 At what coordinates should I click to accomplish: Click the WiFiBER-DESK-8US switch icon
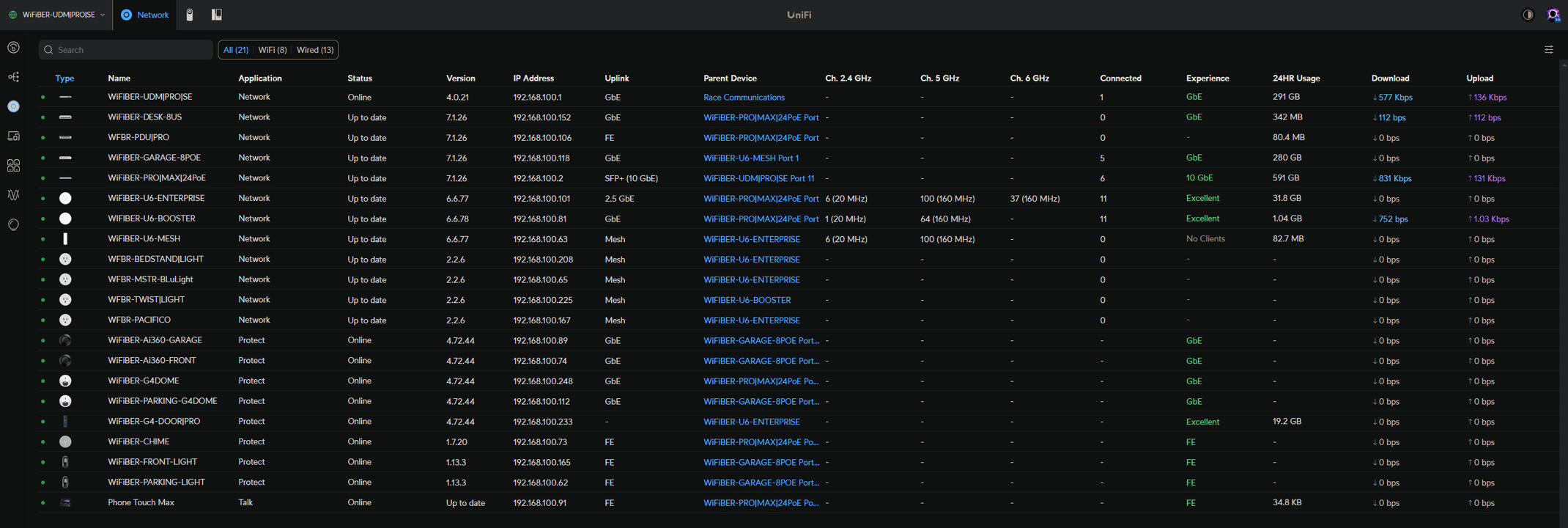point(65,117)
